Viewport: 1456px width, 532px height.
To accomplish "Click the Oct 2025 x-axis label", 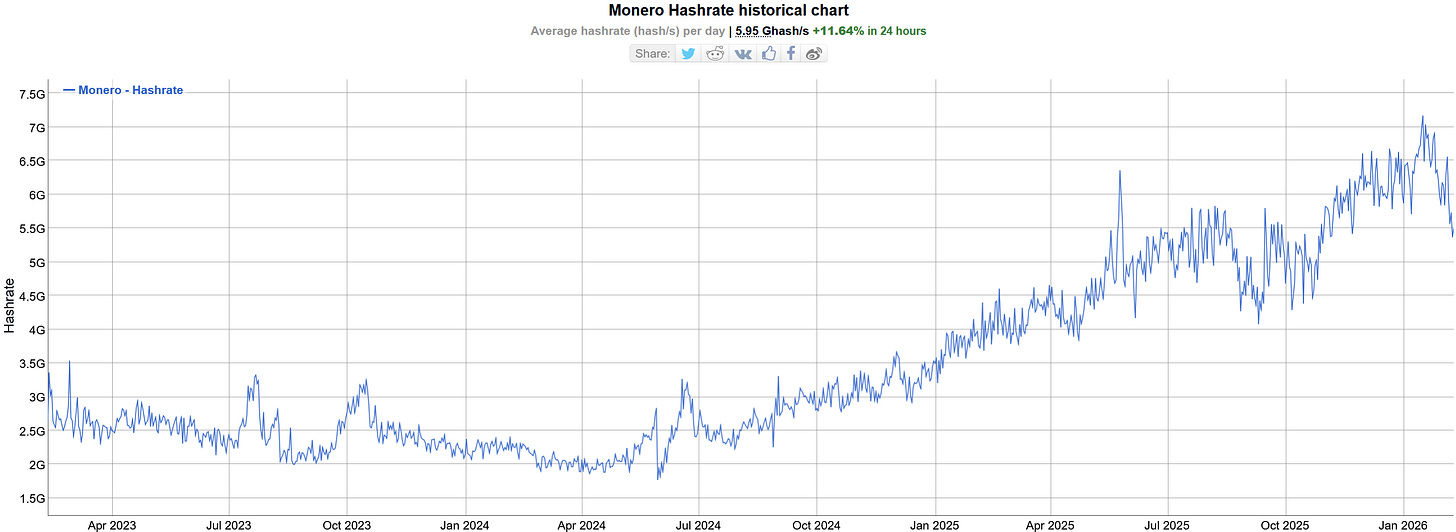I will click(x=1285, y=524).
